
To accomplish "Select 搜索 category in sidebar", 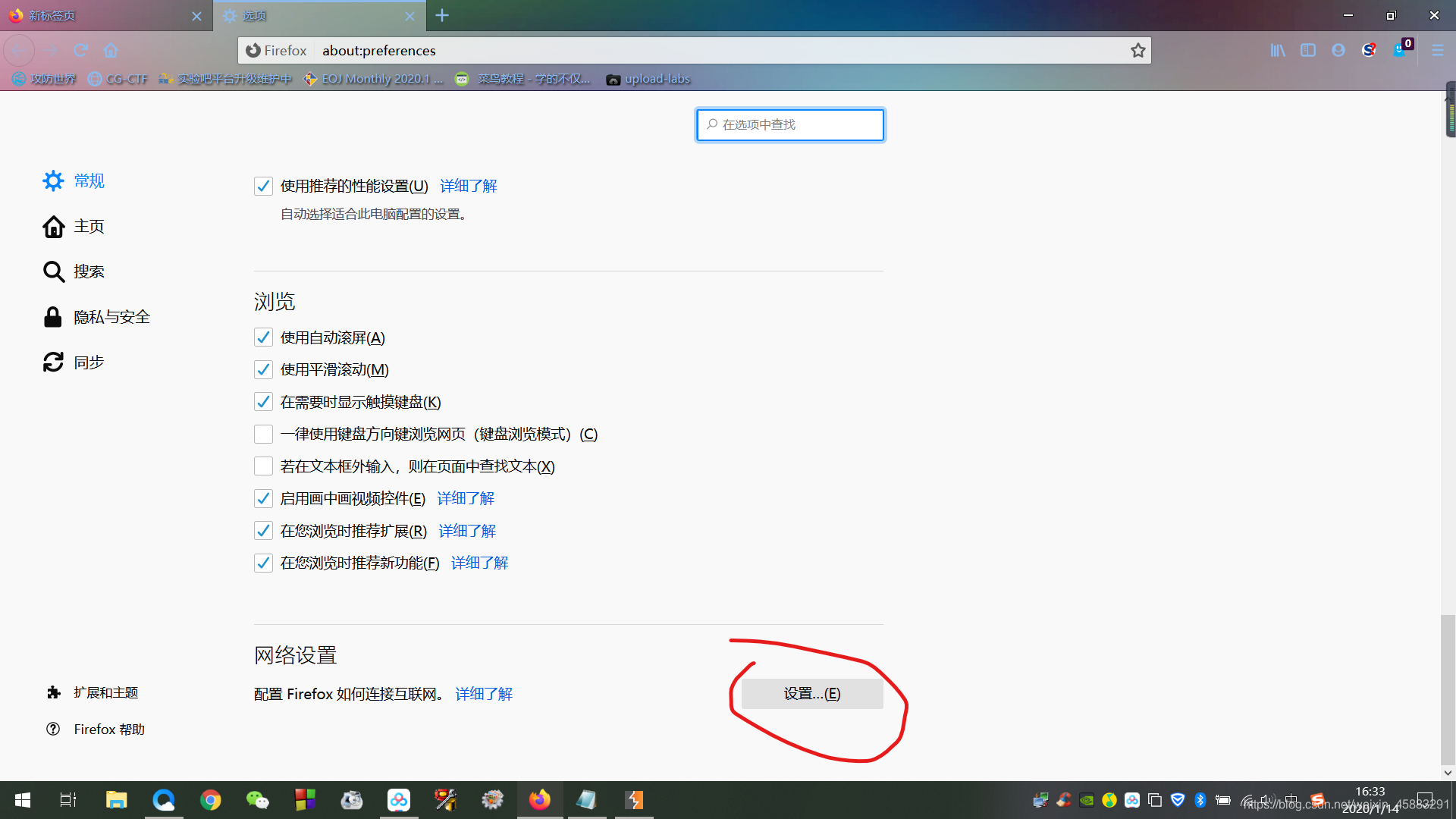I will pos(89,271).
